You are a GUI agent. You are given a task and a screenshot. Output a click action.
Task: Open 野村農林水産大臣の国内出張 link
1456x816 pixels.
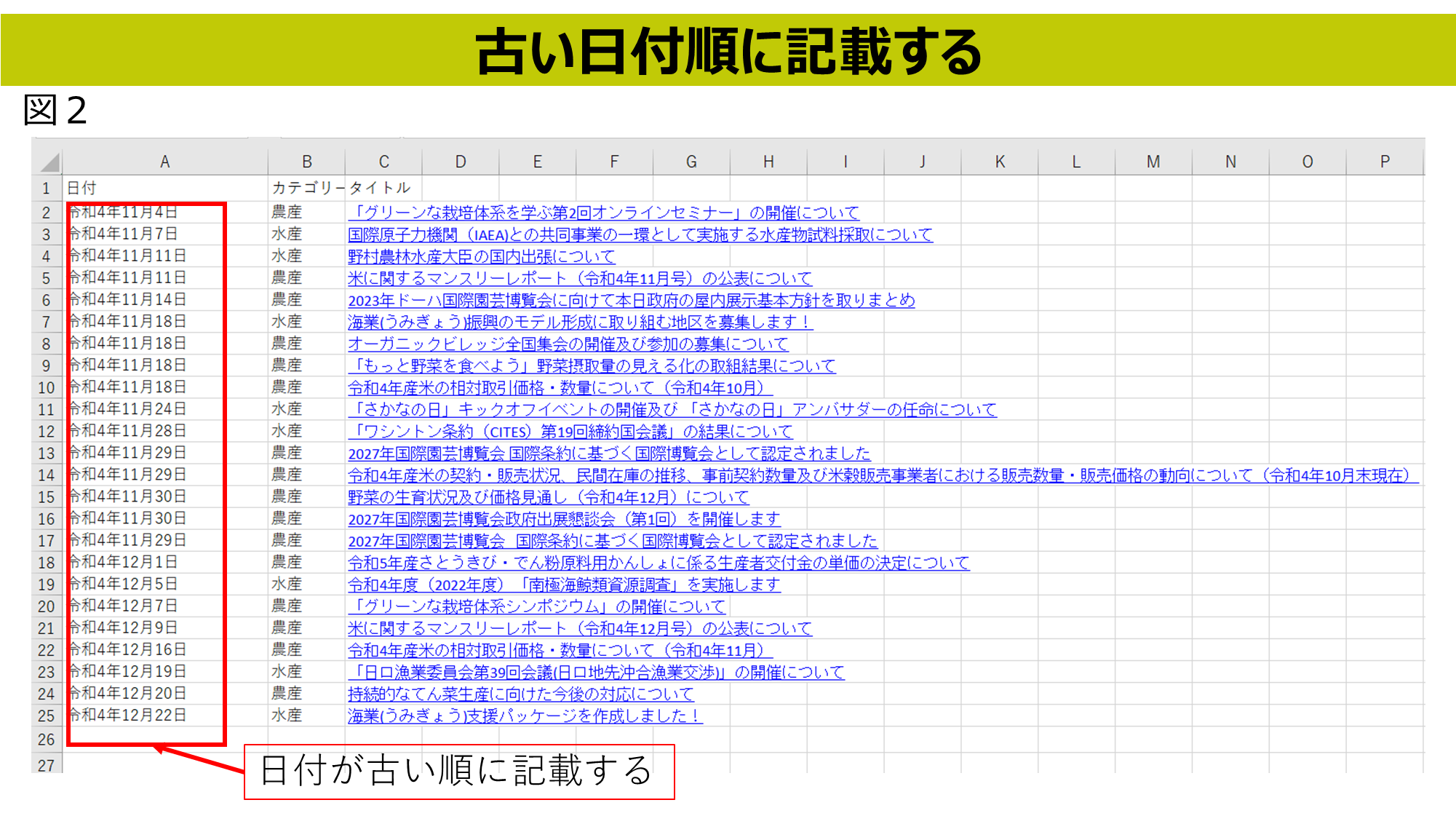click(x=481, y=256)
